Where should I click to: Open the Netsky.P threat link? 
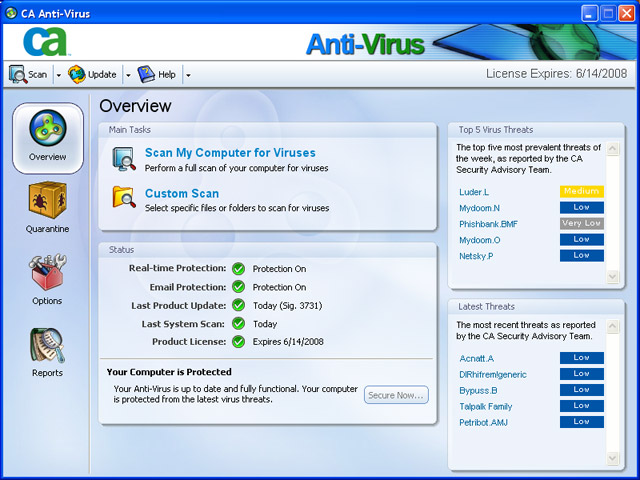point(476,256)
